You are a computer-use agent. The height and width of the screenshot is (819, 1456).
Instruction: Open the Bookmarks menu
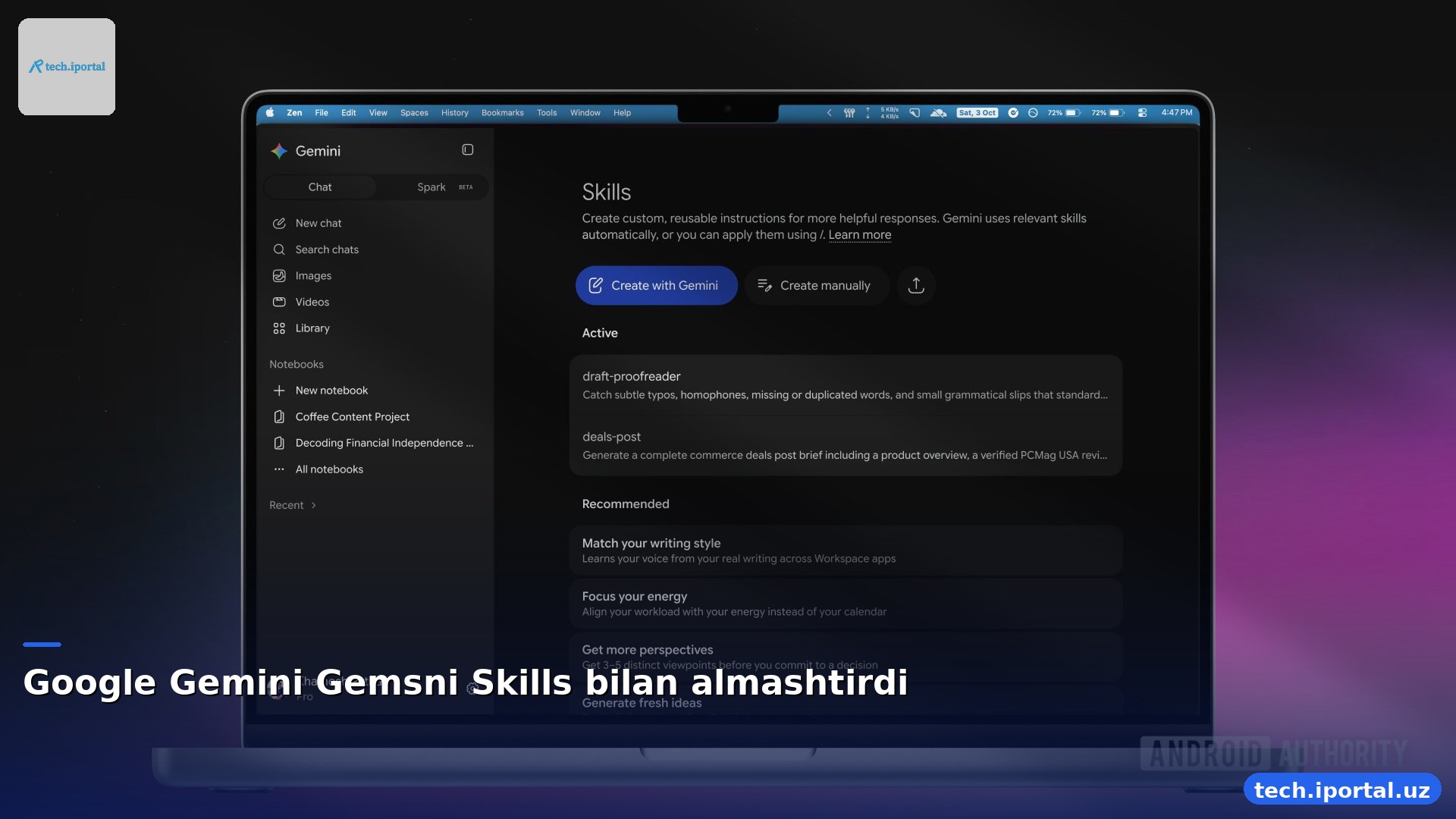click(x=502, y=113)
